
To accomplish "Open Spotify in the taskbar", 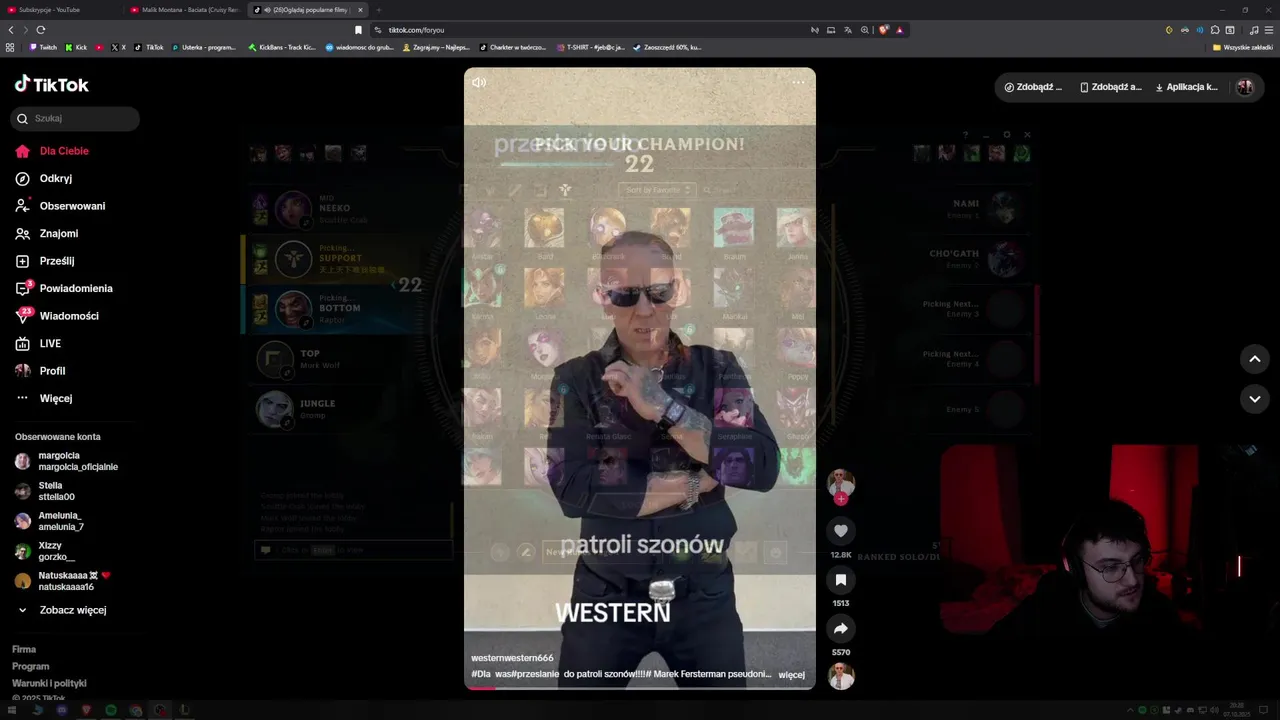I will pos(110,710).
